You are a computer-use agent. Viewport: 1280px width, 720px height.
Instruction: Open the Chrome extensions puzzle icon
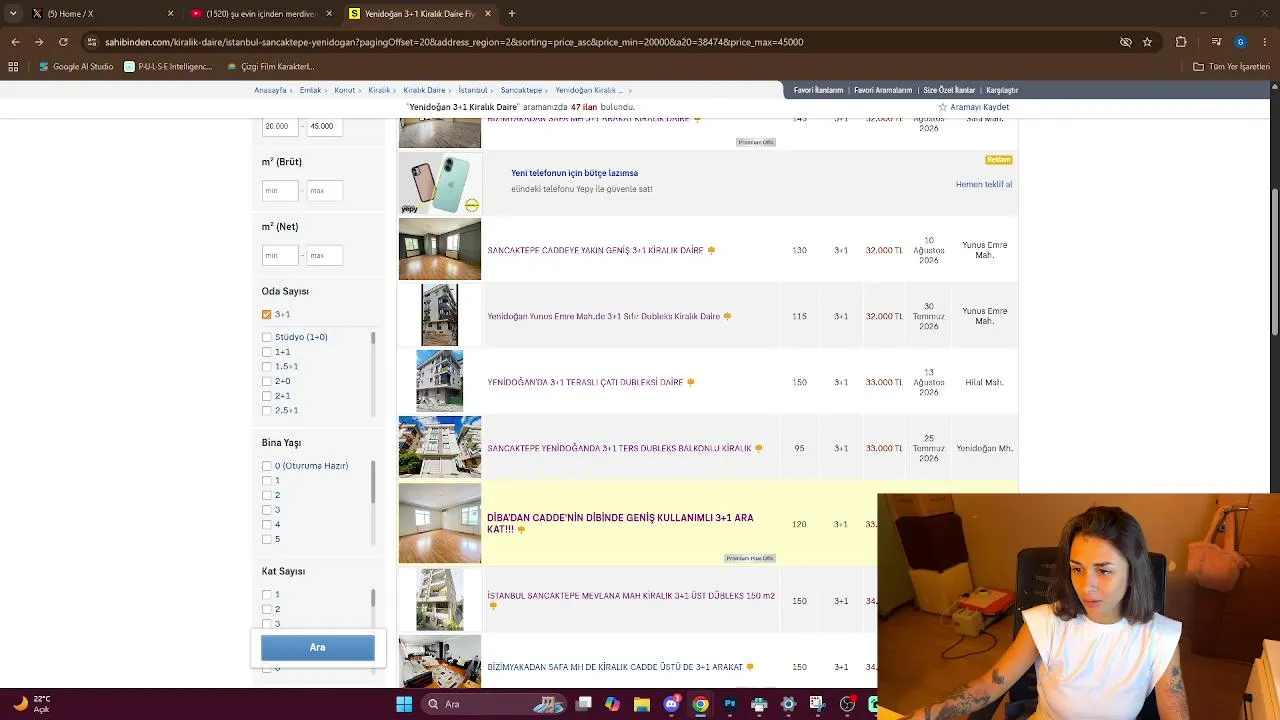(1181, 42)
